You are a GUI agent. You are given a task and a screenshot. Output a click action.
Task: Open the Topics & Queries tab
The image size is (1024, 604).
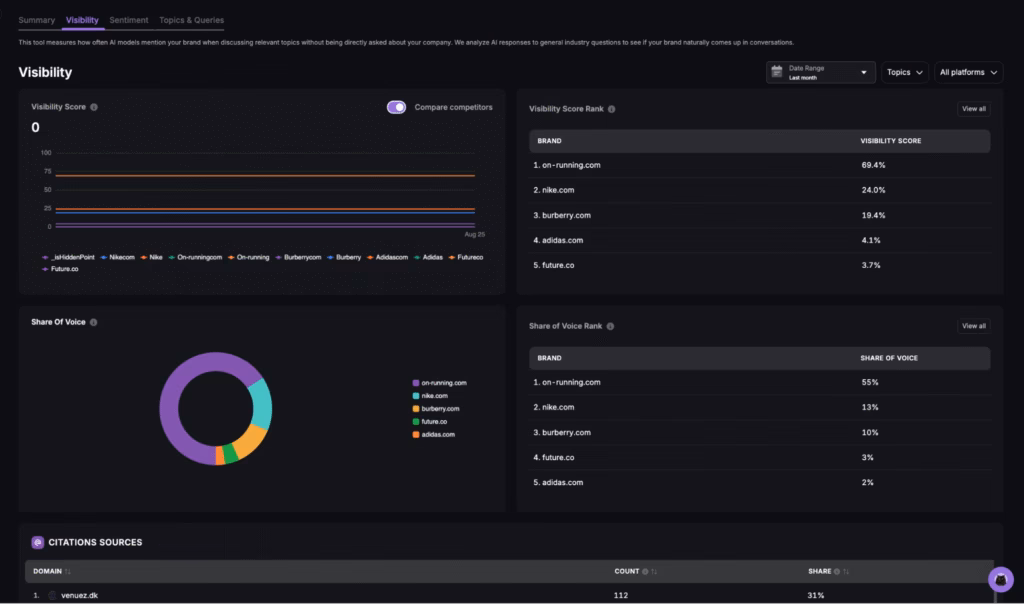pos(191,20)
